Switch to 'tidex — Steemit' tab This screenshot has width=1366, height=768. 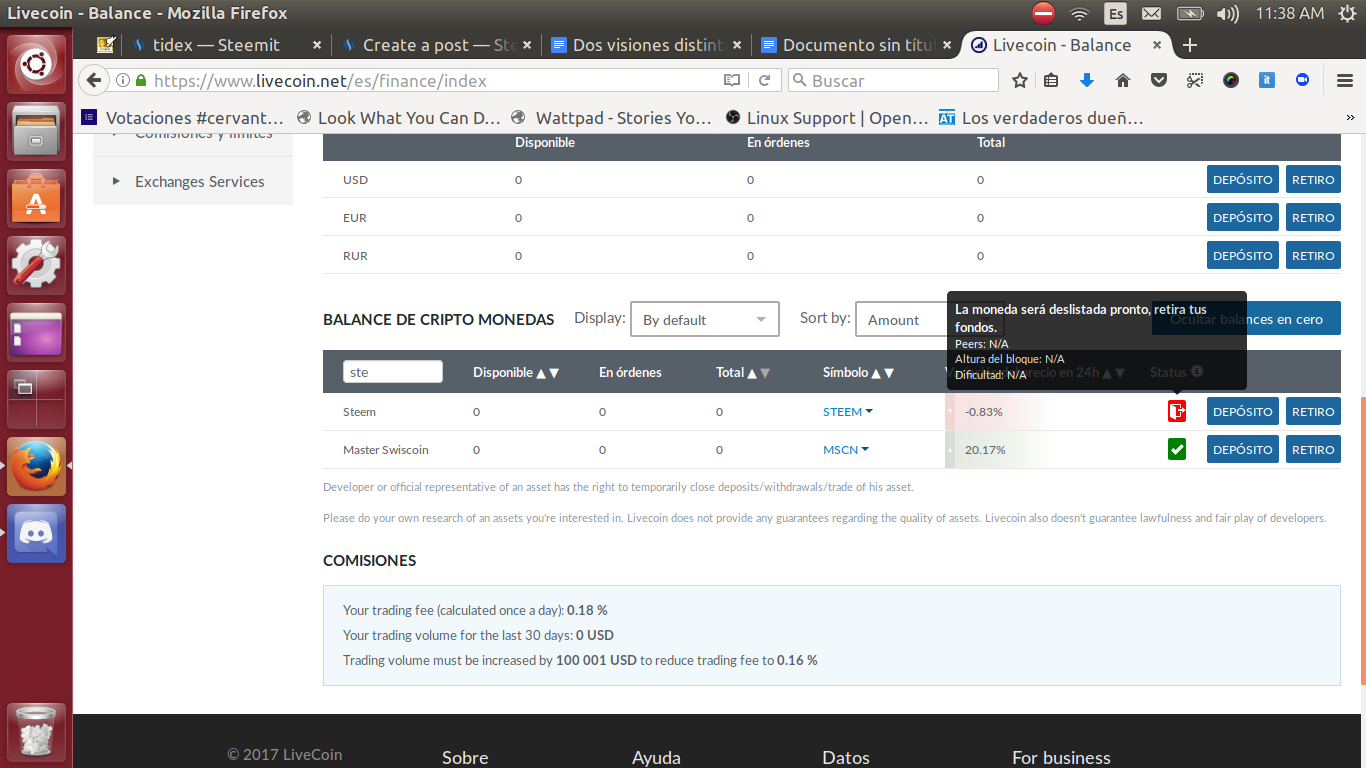click(x=225, y=45)
